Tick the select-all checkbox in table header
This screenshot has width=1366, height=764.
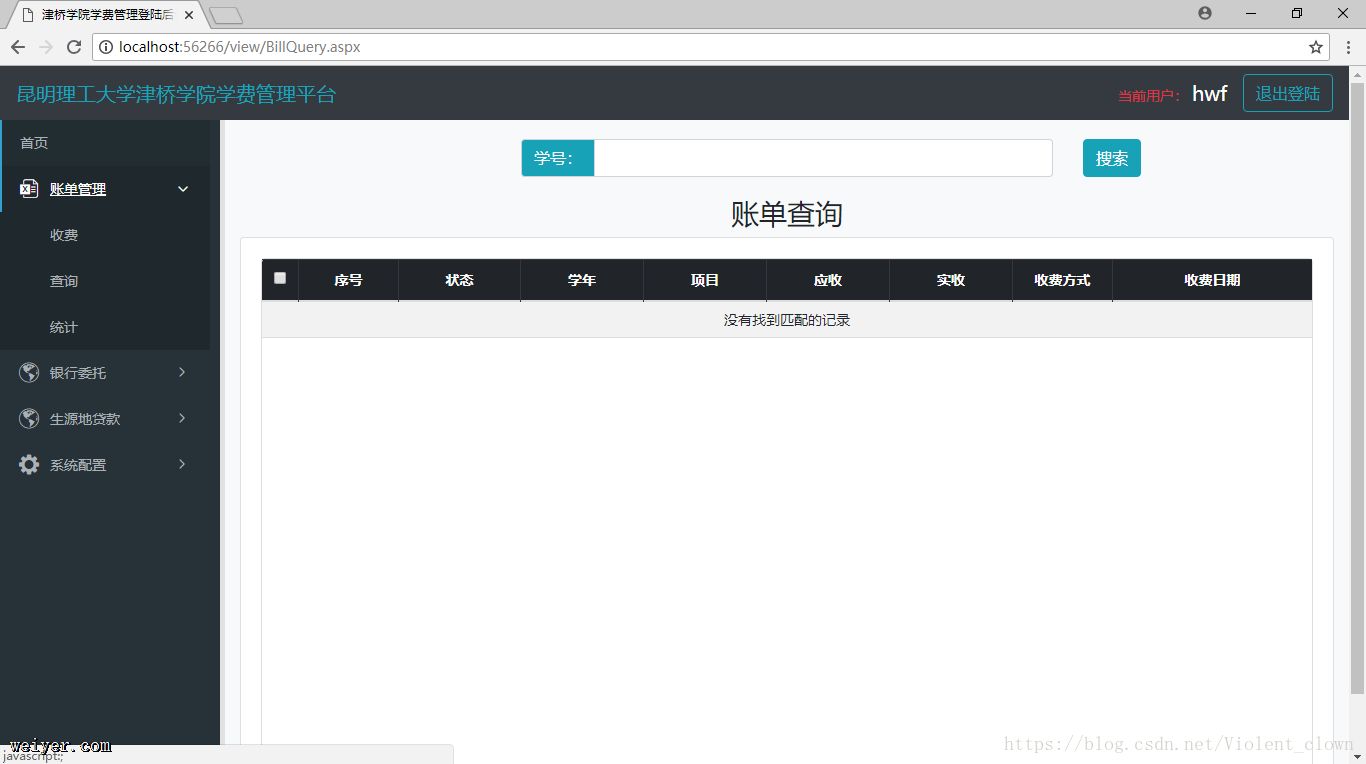280,278
